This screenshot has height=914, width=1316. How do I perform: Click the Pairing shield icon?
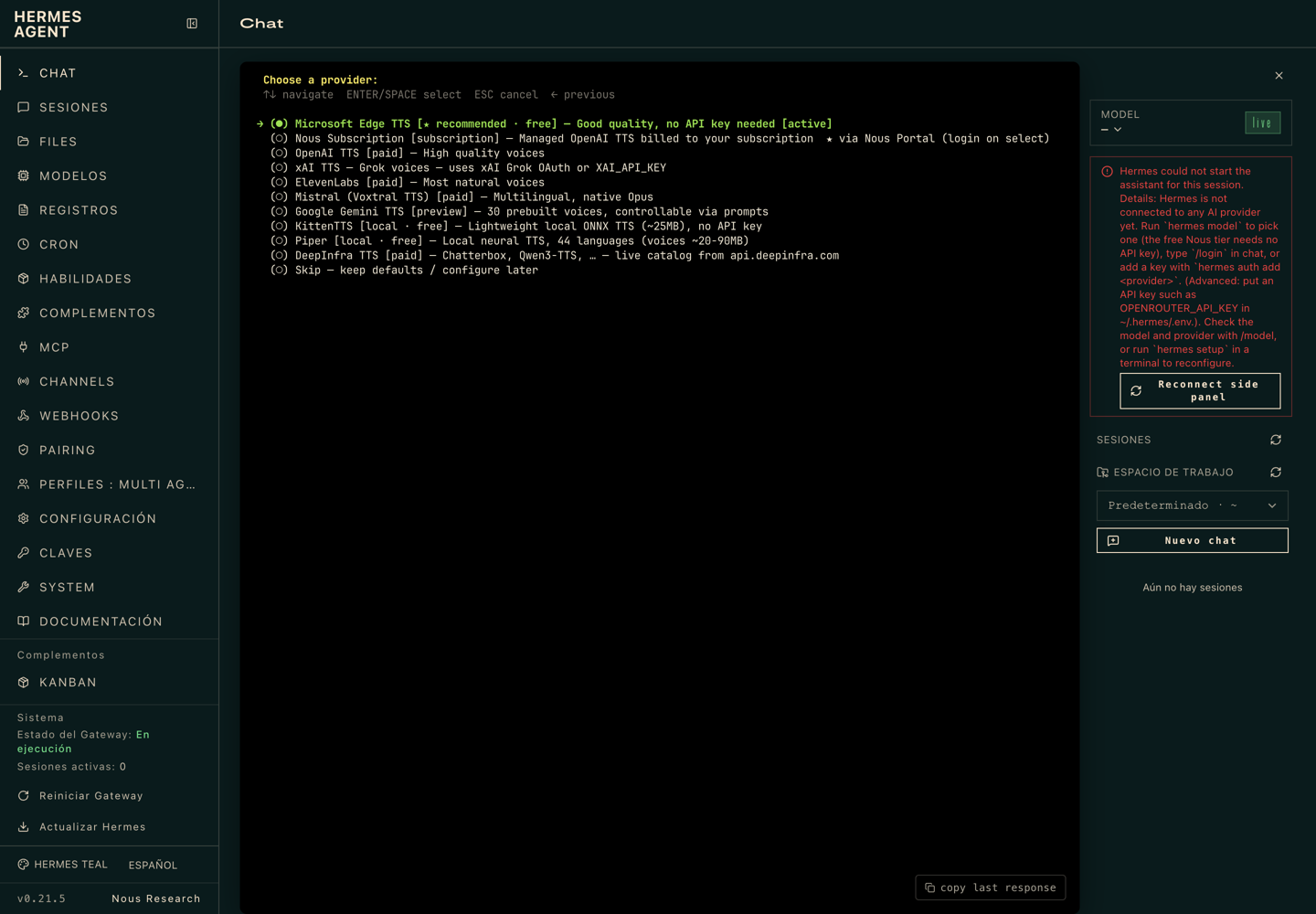[24, 450]
